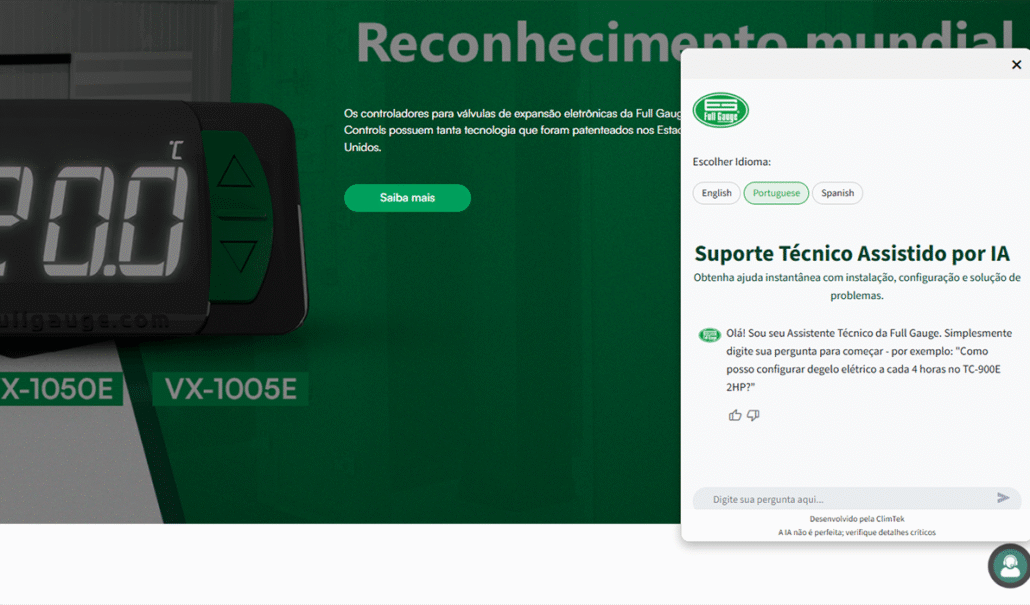This screenshot has width=1030, height=605.
Task: Click the Saiba mais button
Action: [x=407, y=198]
